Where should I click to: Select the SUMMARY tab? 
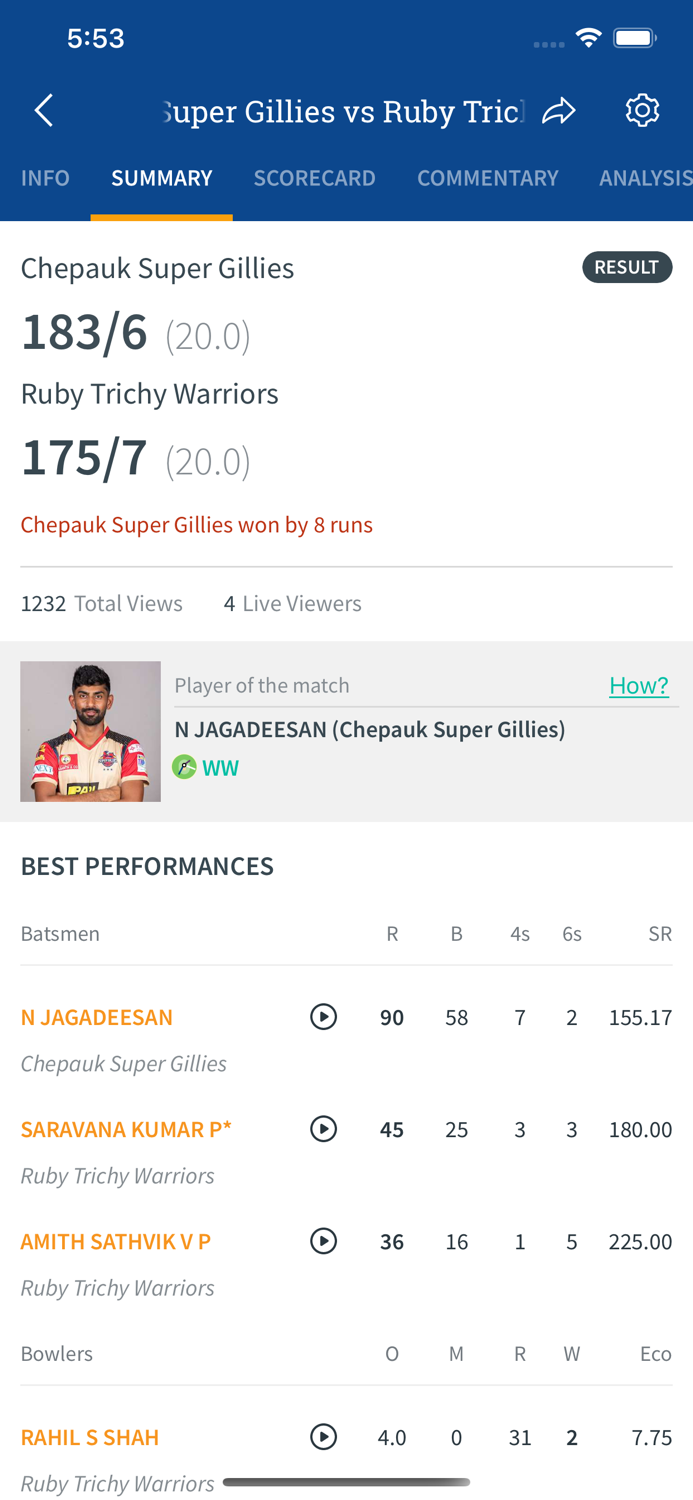pyautogui.click(x=162, y=178)
